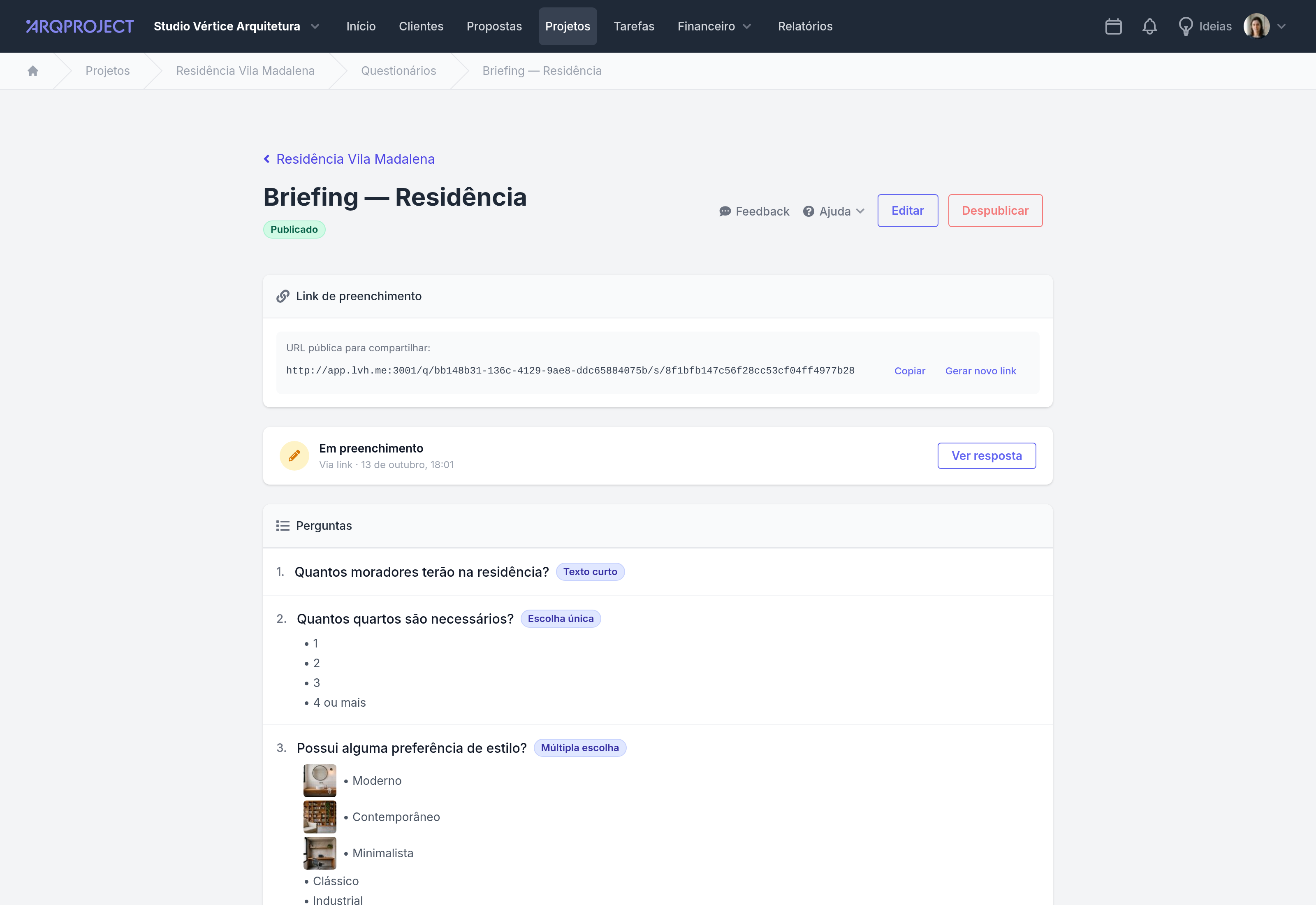Click the Feedback speech bubble icon

(725, 211)
